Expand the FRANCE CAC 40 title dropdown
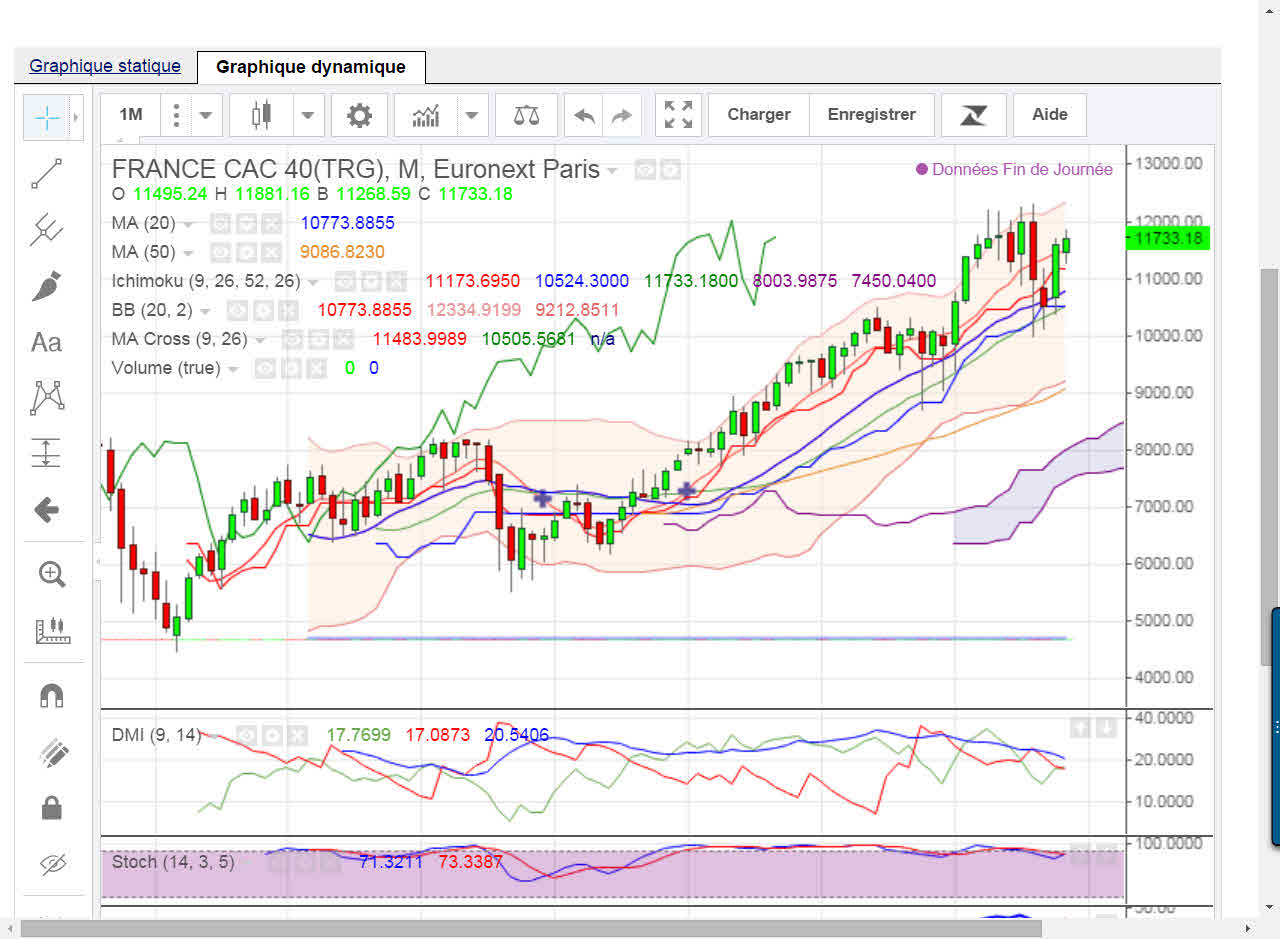This screenshot has height=939, width=1280. (x=612, y=171)
